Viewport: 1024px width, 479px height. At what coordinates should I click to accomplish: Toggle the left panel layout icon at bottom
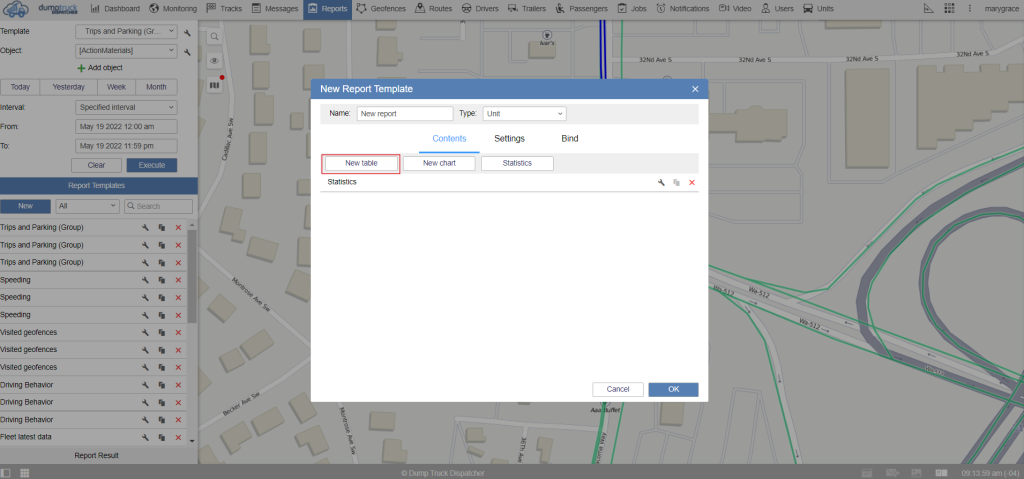tap(6, 472)
